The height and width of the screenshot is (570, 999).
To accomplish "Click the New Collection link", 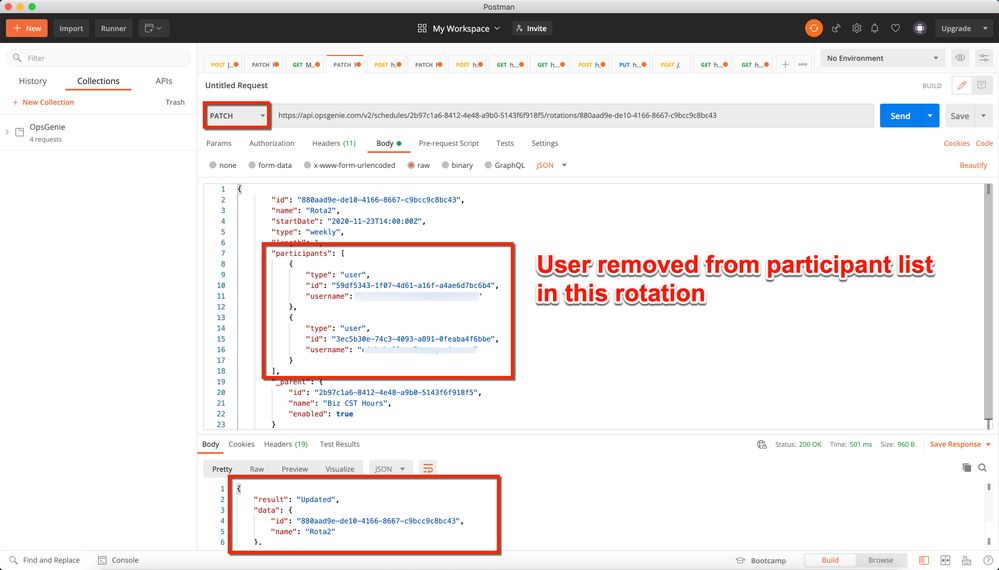I will [x=43, y=102].
